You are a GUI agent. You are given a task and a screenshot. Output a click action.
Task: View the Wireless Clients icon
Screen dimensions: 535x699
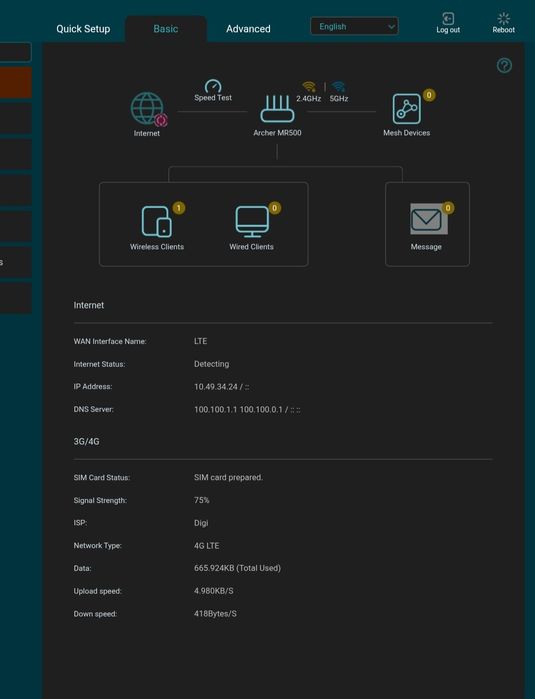[156, 221]
